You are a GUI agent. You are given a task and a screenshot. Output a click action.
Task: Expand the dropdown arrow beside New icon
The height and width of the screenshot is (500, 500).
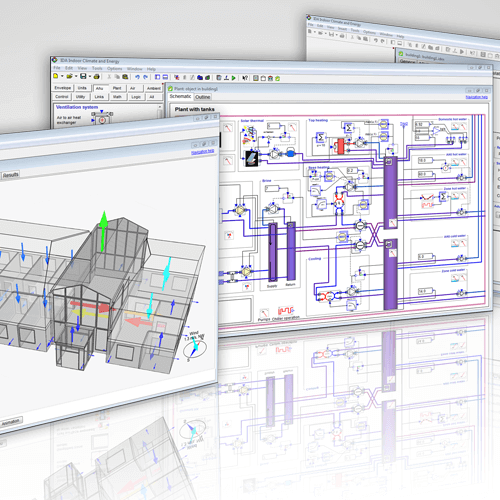[62, 76]
